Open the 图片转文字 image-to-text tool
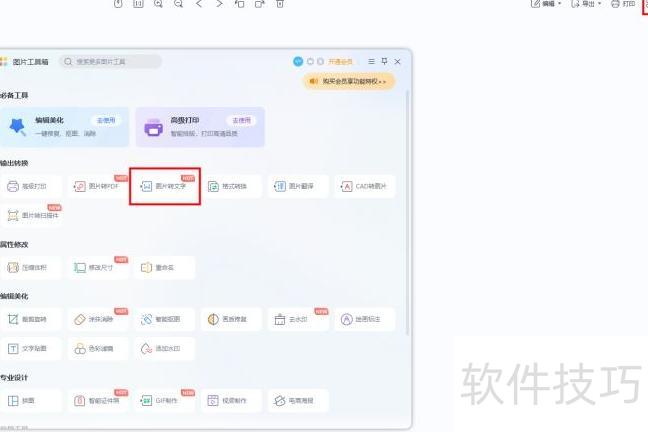Image resolution: width=648 pixels, height=432 pixels. pos(164,186)
